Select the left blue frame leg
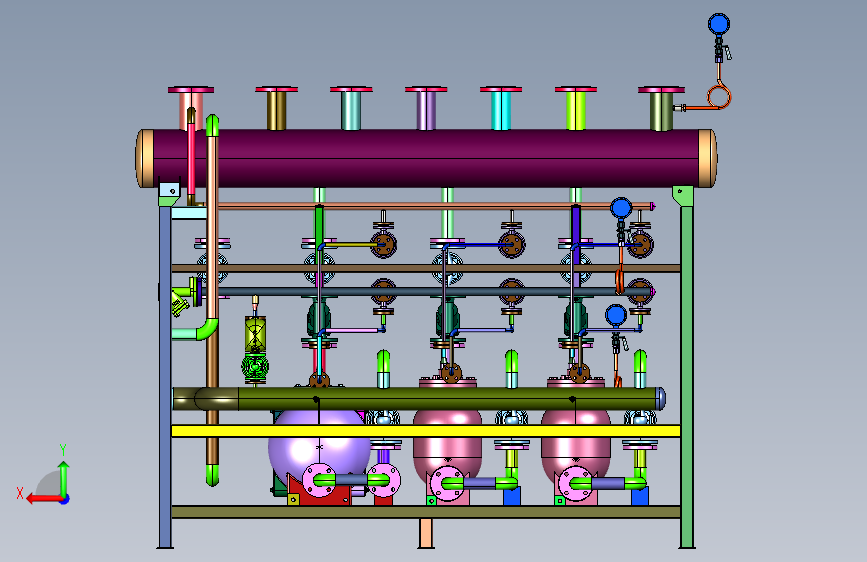 pos(165,376)
